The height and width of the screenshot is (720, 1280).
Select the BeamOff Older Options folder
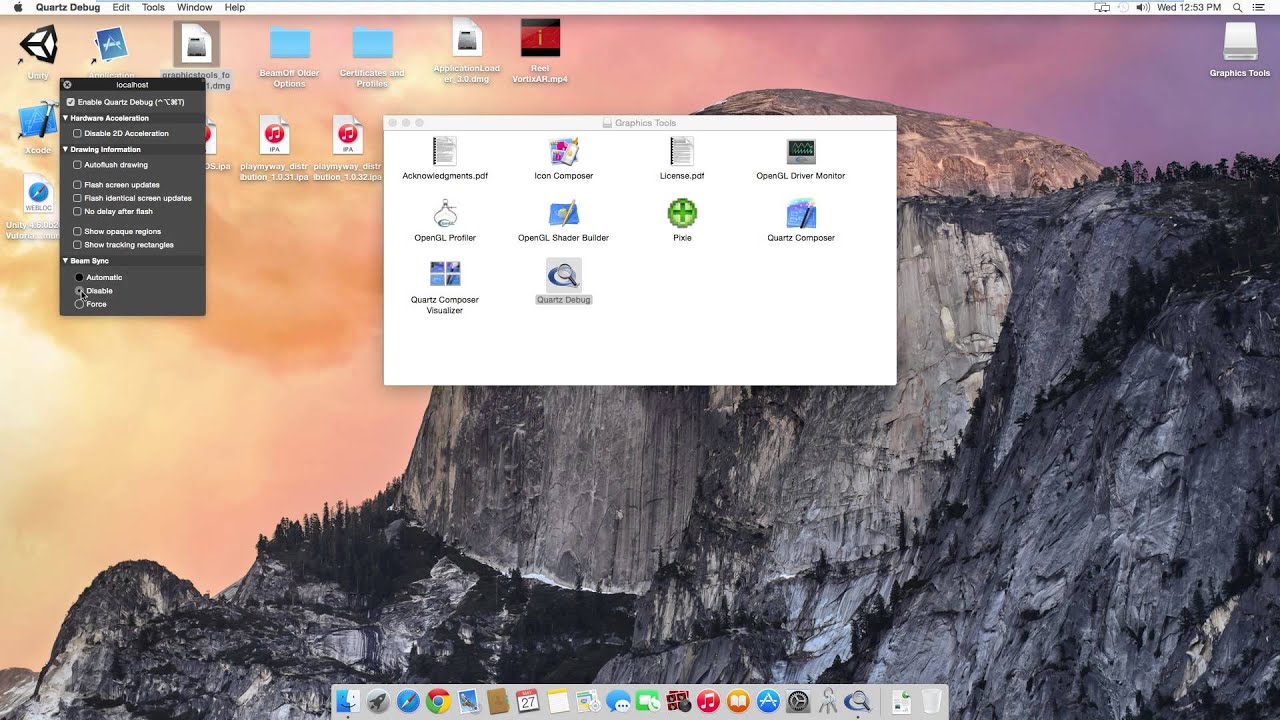[290, 43]
